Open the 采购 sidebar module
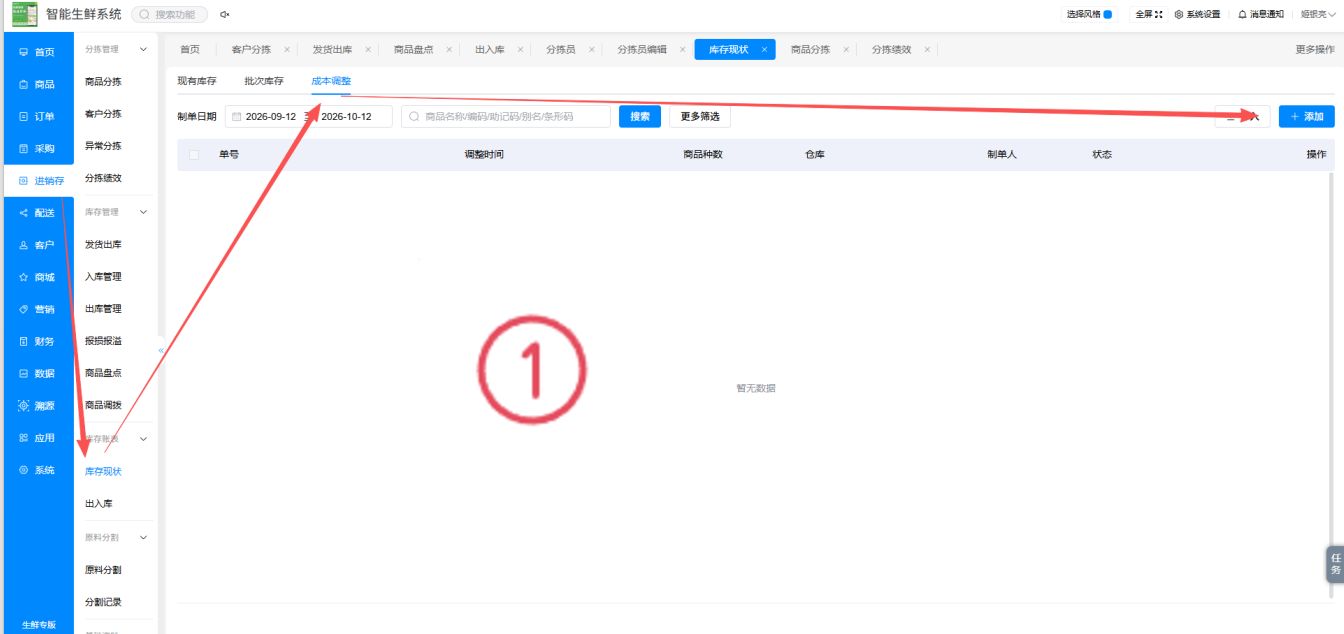The image size is (1344, 634). tap(37, 148)
